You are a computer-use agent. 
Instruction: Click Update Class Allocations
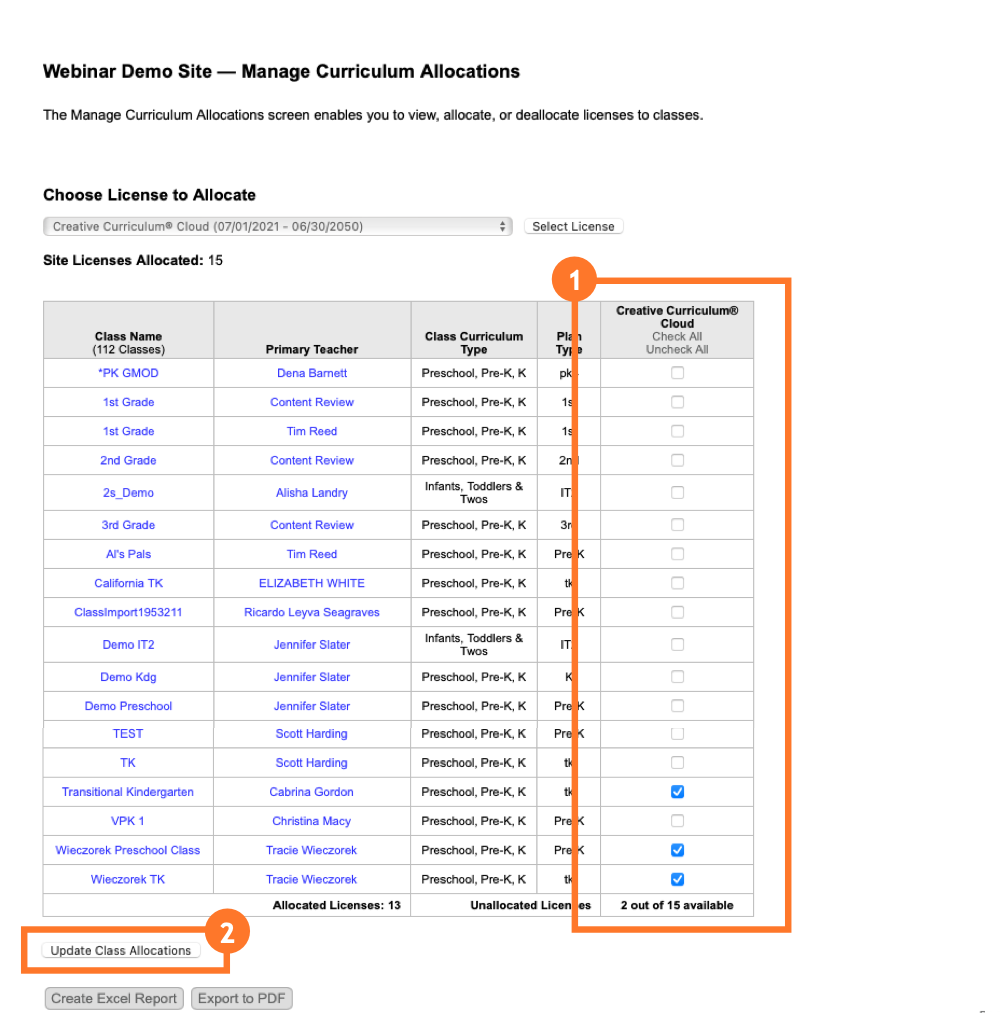pyautogui.click(x=120, y=950)
